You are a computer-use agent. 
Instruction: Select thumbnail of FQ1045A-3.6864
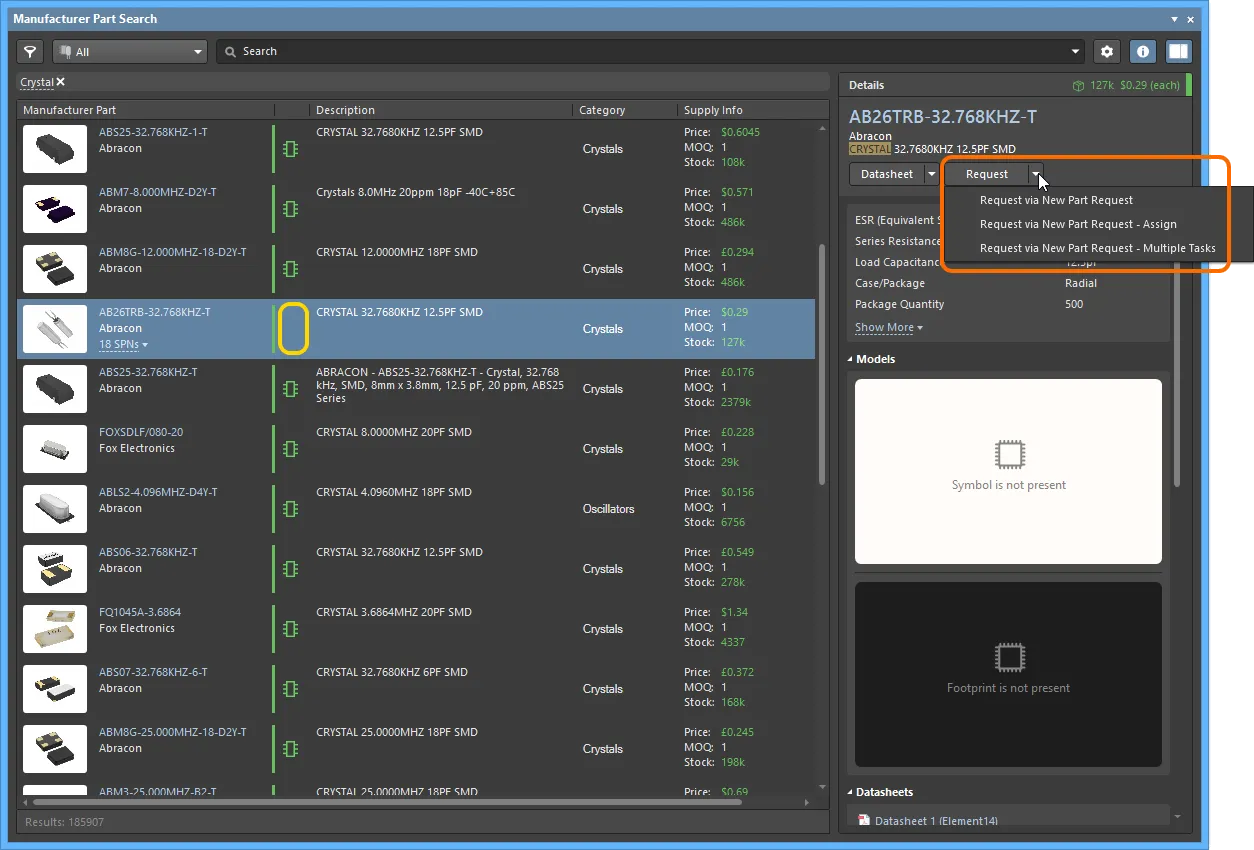(55, 629)
